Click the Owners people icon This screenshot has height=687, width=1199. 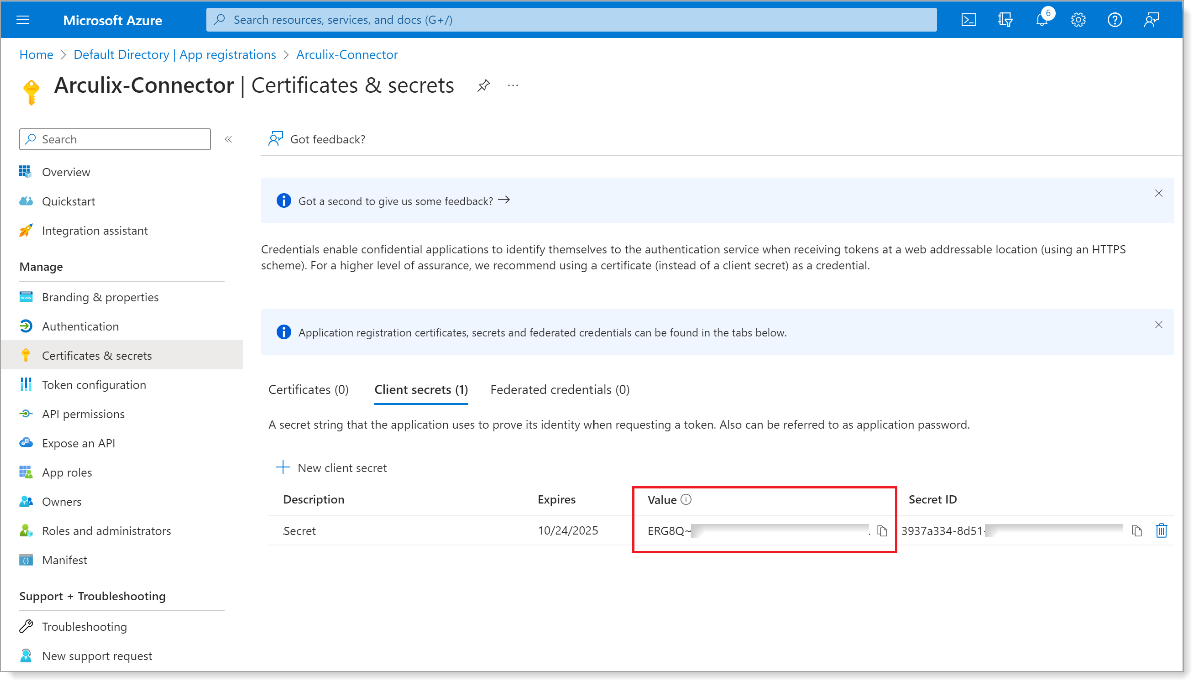click(26, 501)
